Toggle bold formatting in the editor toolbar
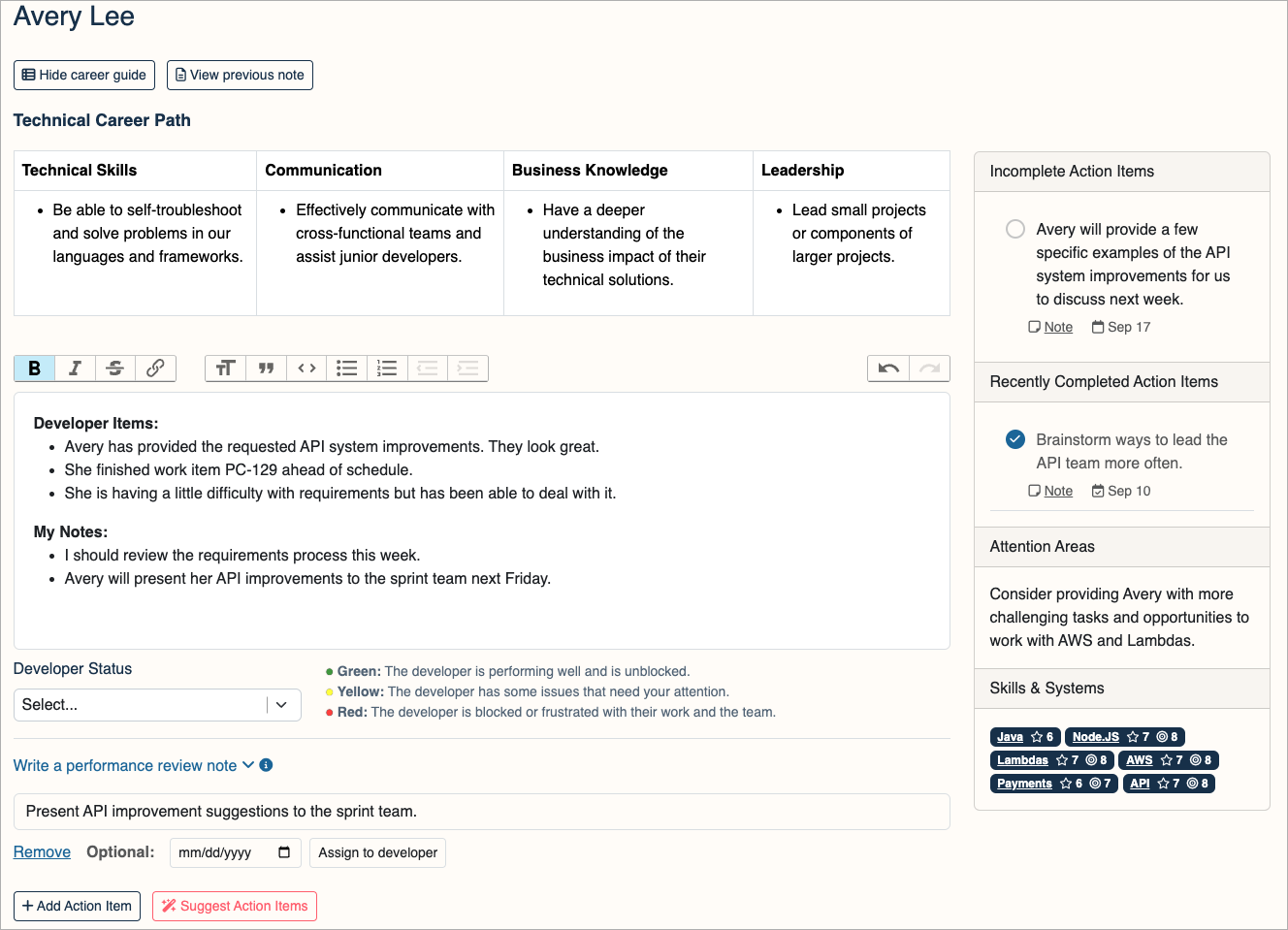Viewport: 1288px width, 930px height. pos(34,369)
